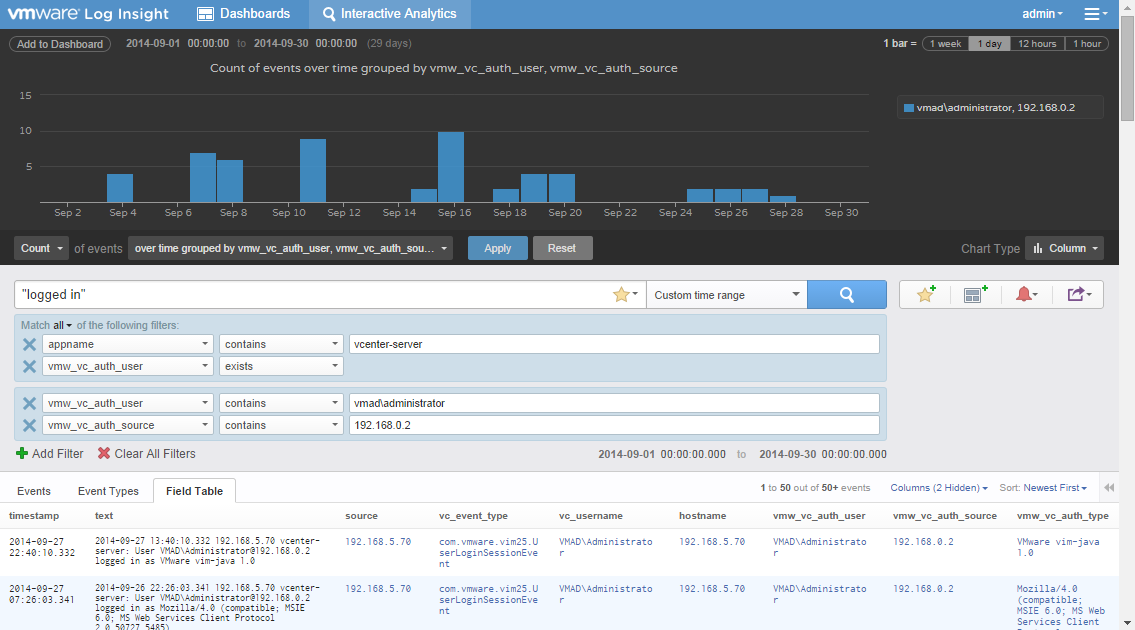This screenshot has width=1135, height=630.
Task: Click the source 192.168.5.70 link in the first row
Action: tap(378, 542)
